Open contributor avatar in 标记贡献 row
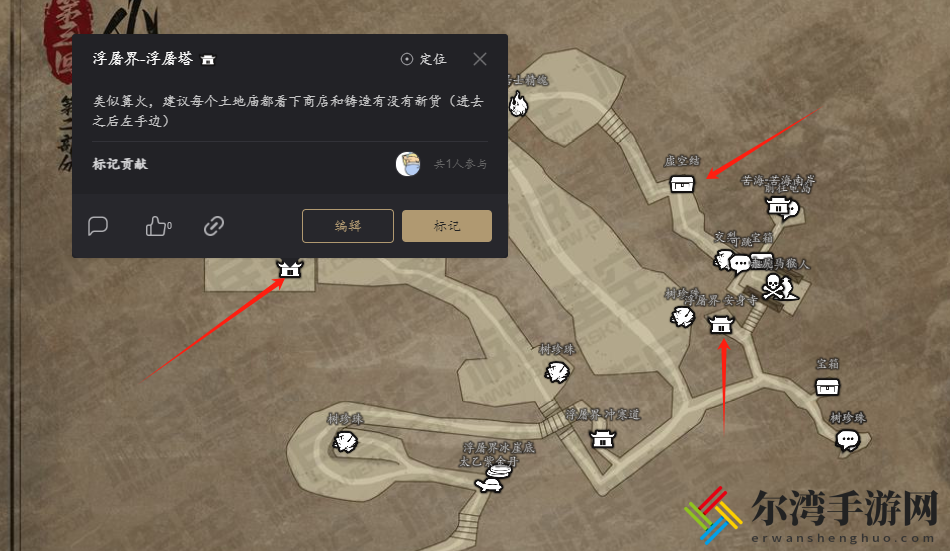The image size is (950, 551). tap(408, 164)
